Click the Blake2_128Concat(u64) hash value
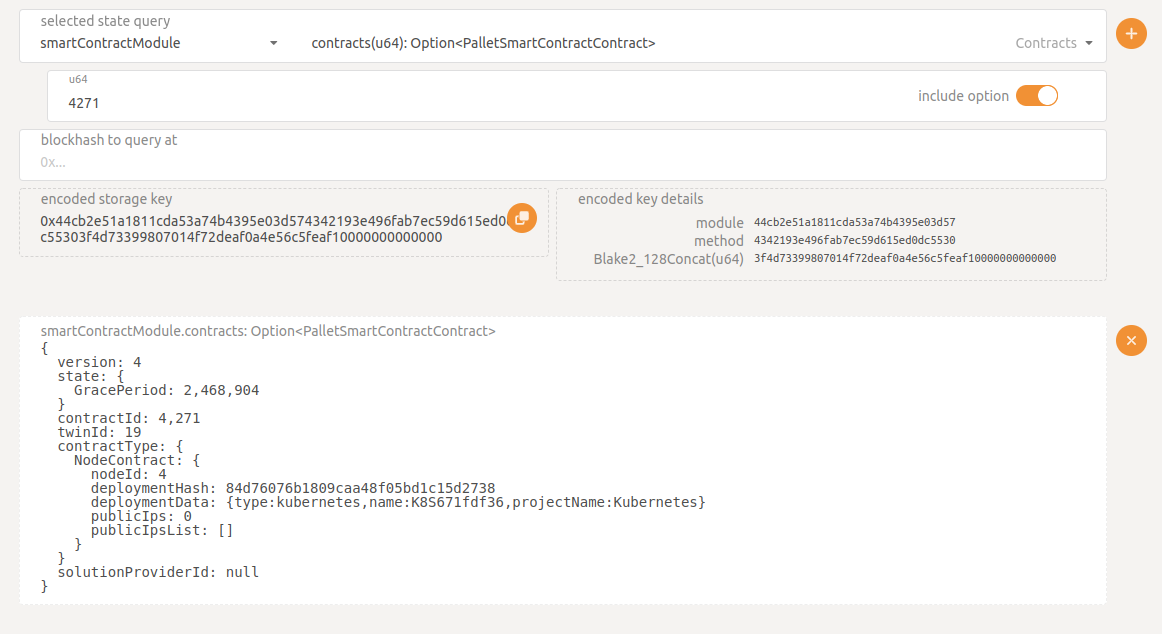The height and width of the screenshot is (634, 1162). (904, 258)
